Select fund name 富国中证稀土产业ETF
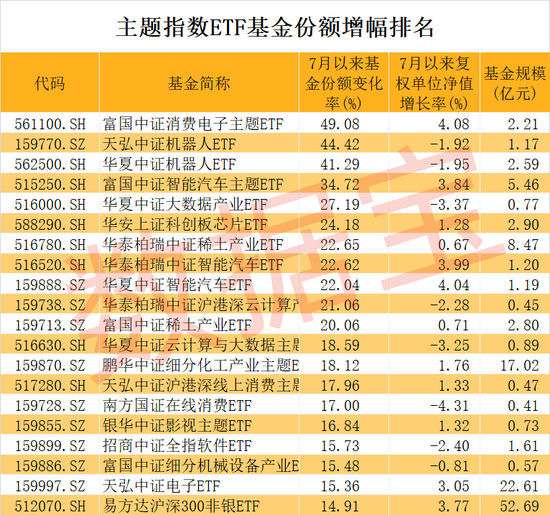 [x=177, y=325]
